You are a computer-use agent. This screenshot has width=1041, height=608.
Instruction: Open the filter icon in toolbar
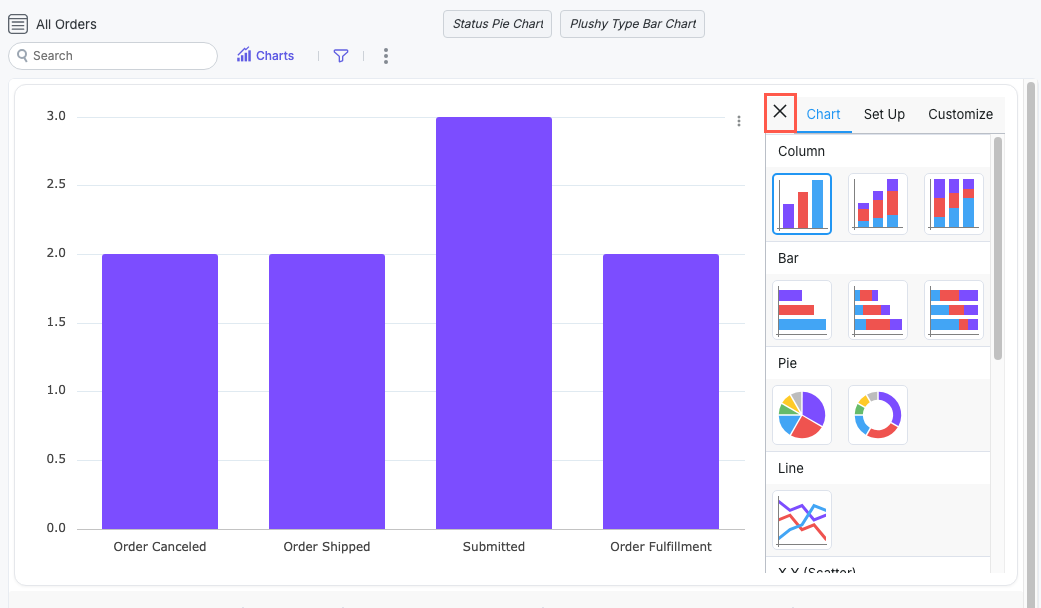coord(341,56)
